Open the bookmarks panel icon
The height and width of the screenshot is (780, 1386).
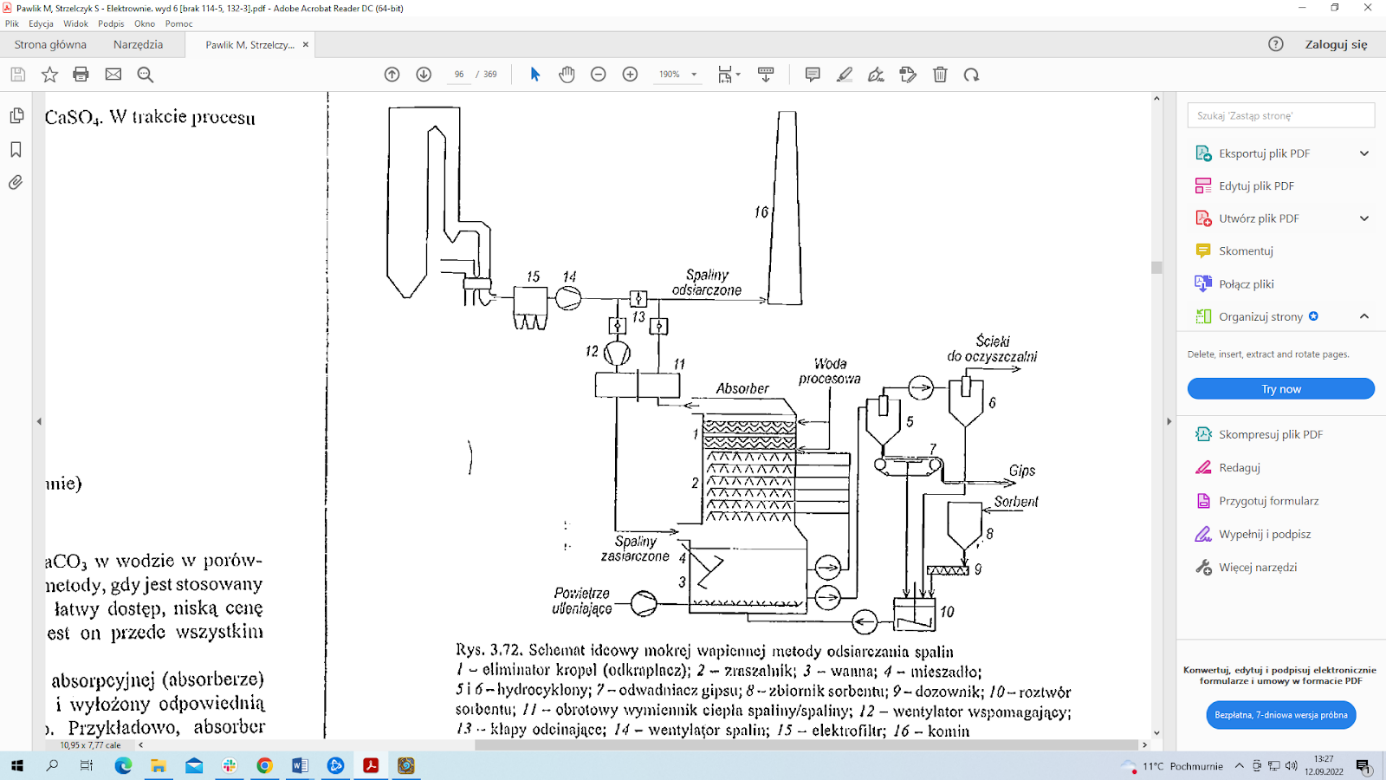[x=15, y=148]
